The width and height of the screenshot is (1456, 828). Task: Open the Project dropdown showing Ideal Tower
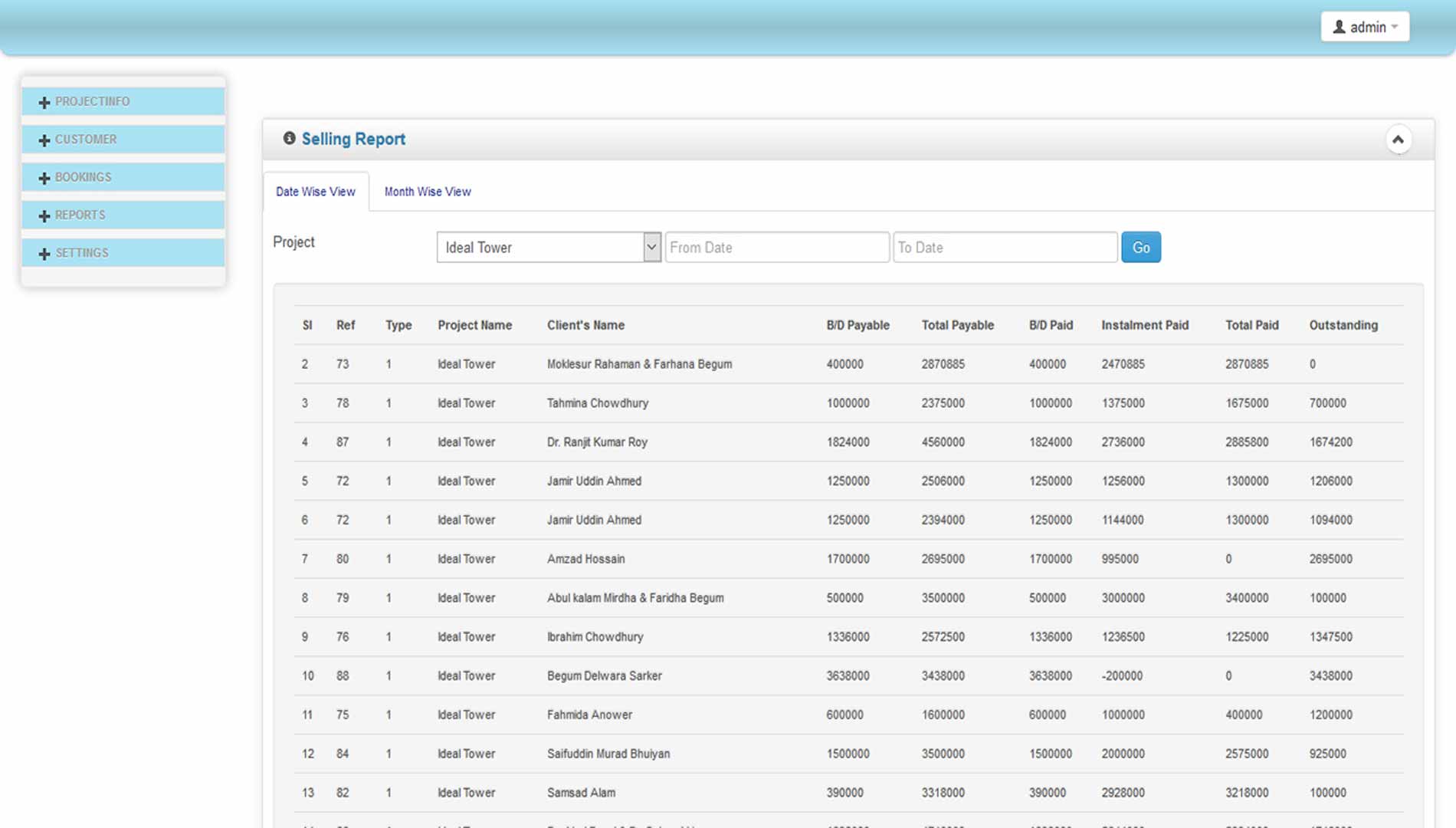click(549, 247)
